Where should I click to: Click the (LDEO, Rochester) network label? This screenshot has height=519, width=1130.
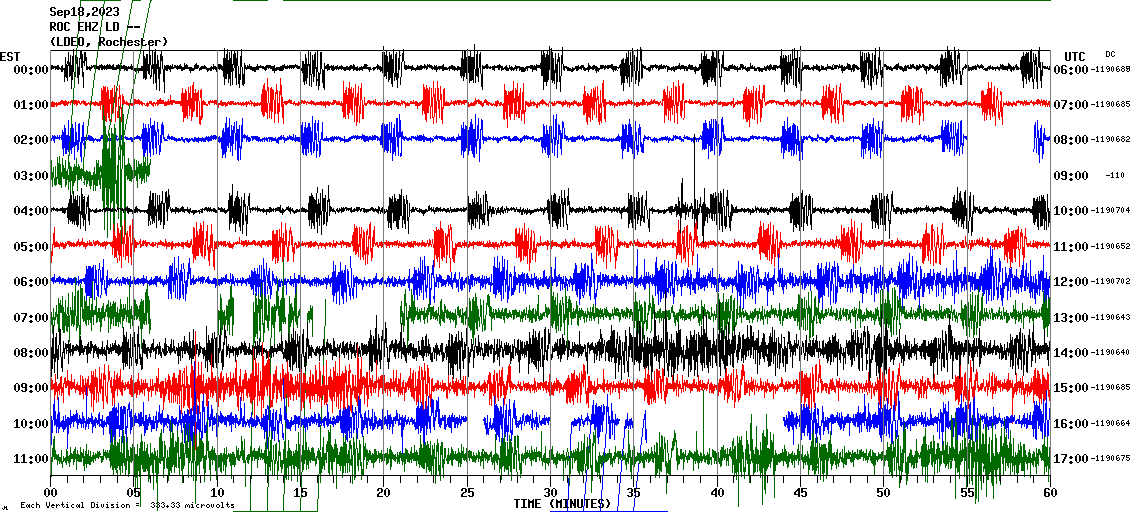coord(108,42)
